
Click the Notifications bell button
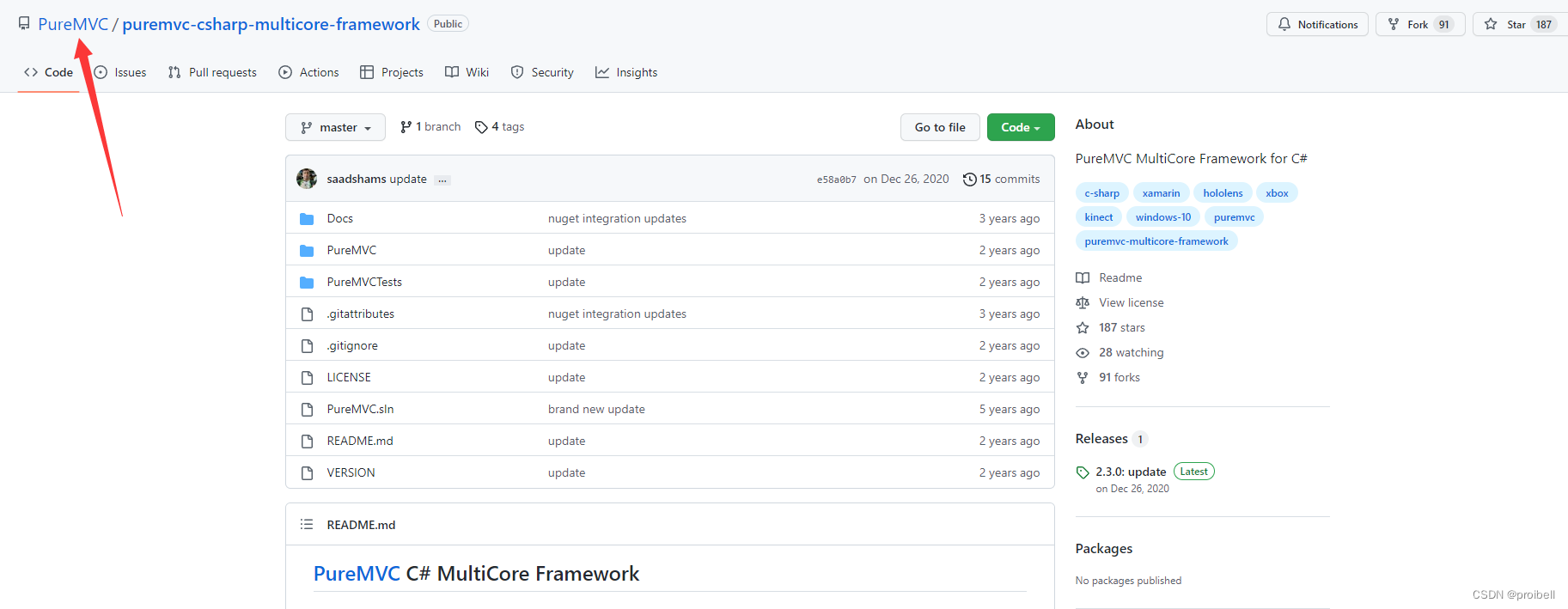[1317, 24]
